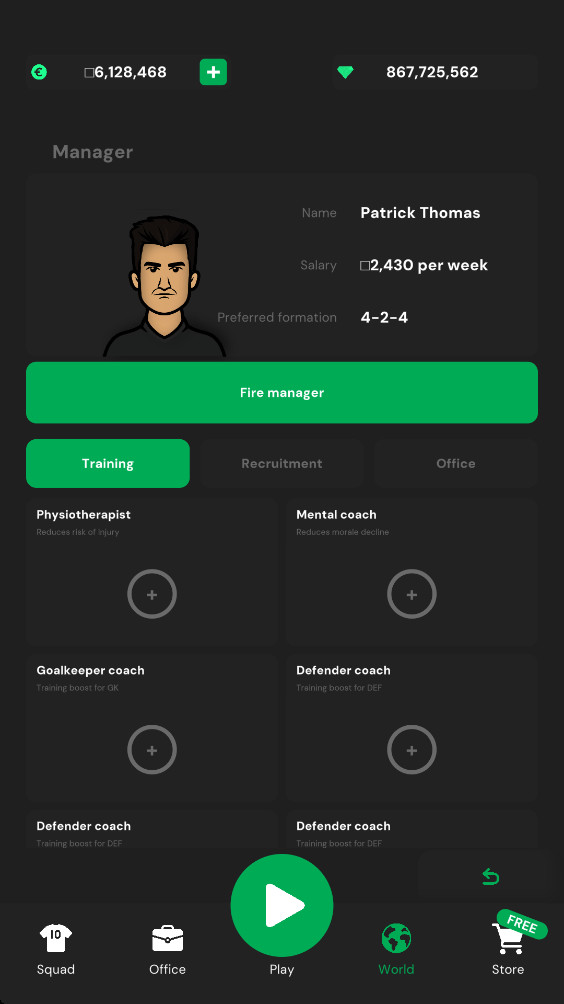Open the Store shopping cart
Image resolution: width=564 pixels, height=1004 pixels.
[508, 939]
